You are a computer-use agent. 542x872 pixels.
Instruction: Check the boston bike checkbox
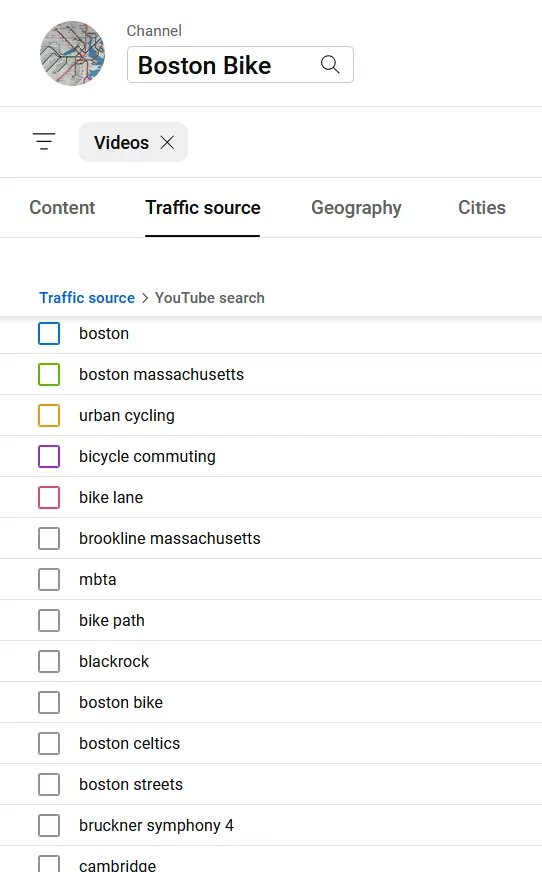tap(49, 702)
